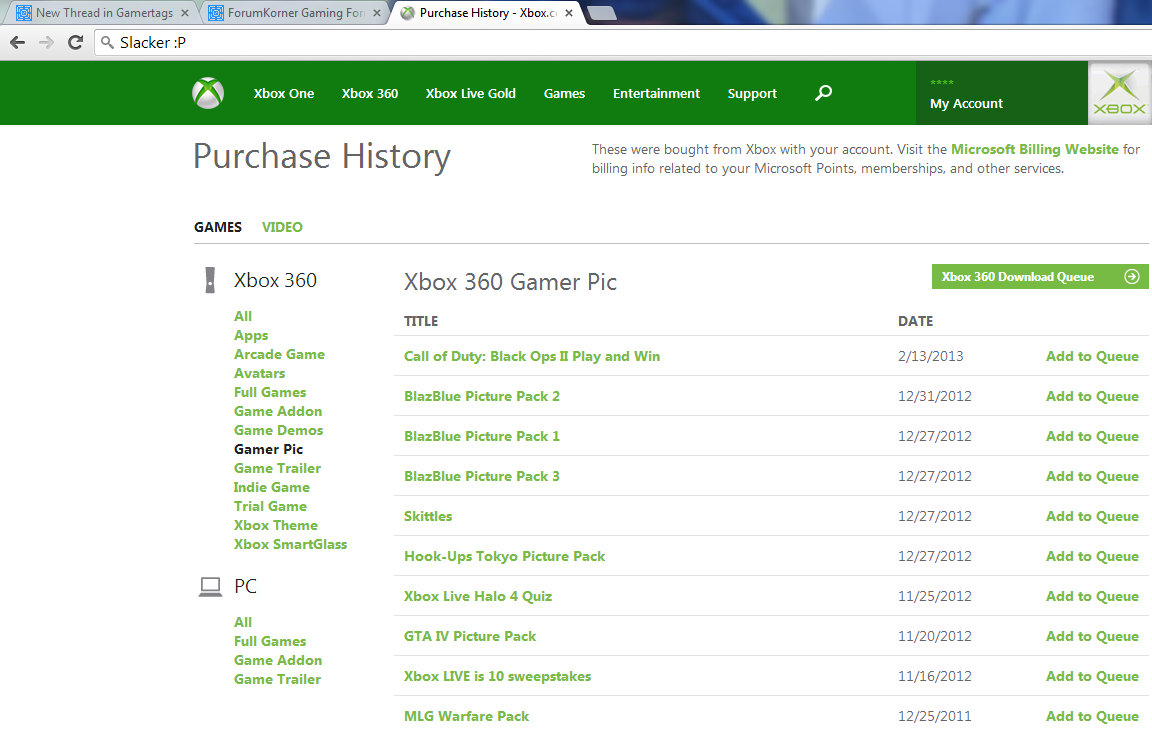Click the DATE column header
This screenshot has height=733, width=1152.
click(915, 321)
